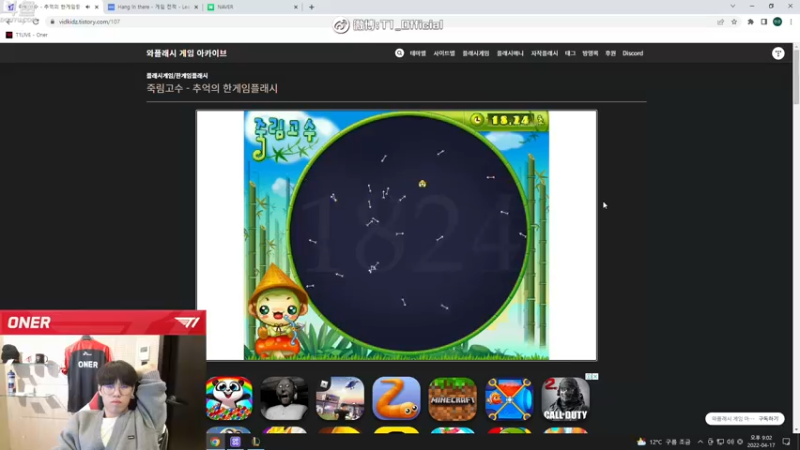Image resolution: width=800 pixels, height=450 pixels.
Task: Click the panda game ad thumbnail
Action: tap(229, 398)
